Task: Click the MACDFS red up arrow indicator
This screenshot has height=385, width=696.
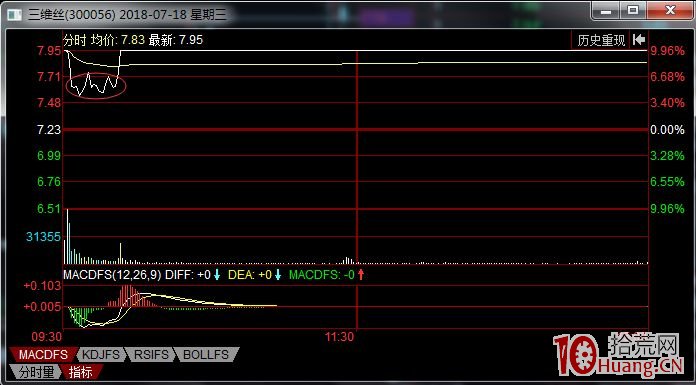Action: point(360,275)
